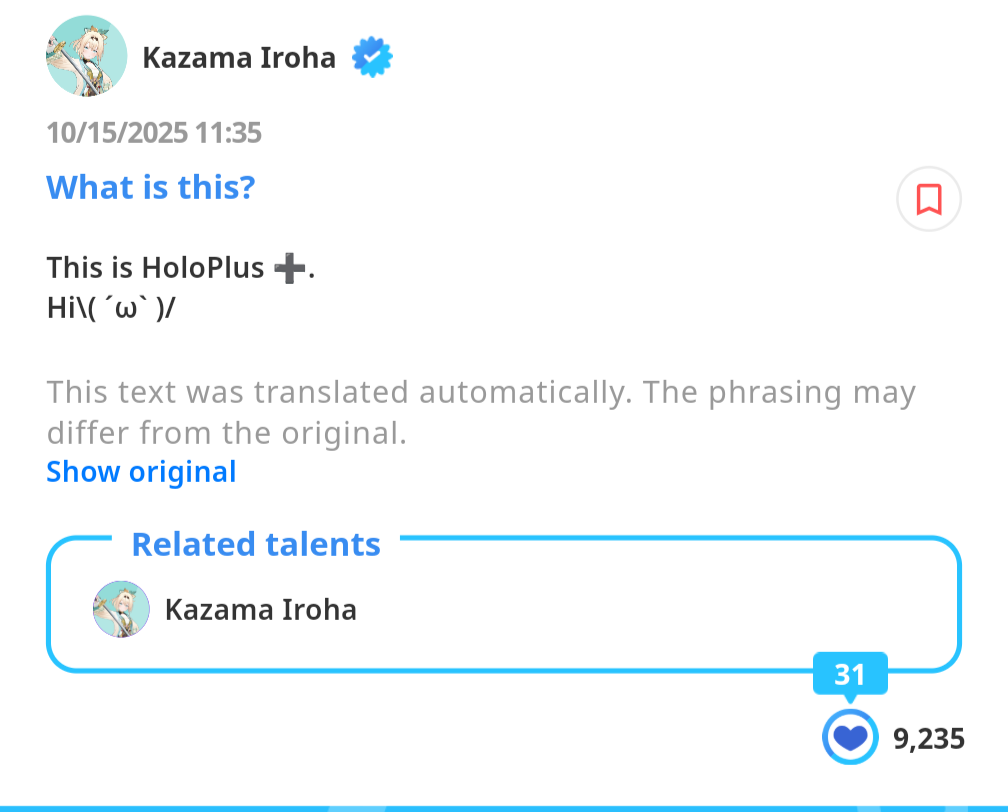Click the blue 31 like-count bubble
The width and height of the screenshot is (1008, 812).
tap(849, 675)
